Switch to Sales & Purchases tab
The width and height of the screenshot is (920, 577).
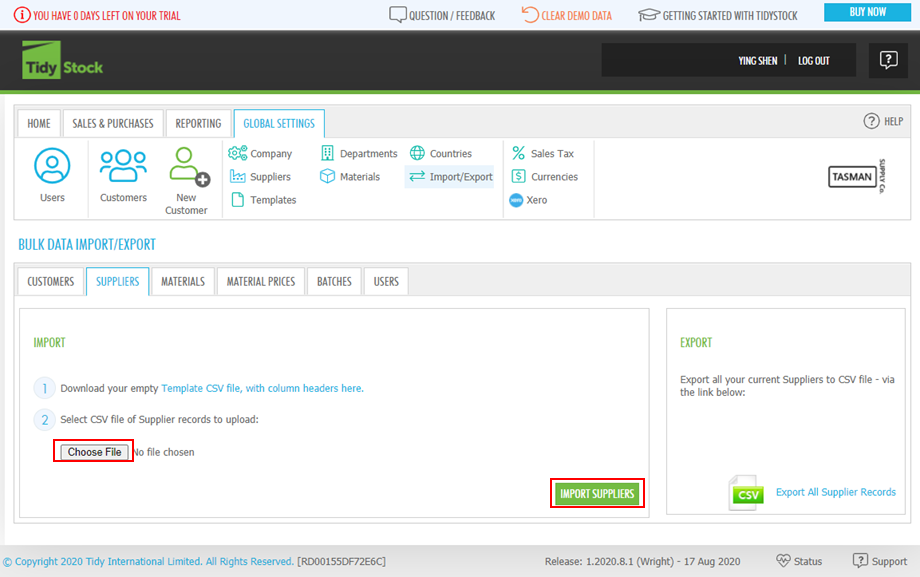tap(113, 123)
